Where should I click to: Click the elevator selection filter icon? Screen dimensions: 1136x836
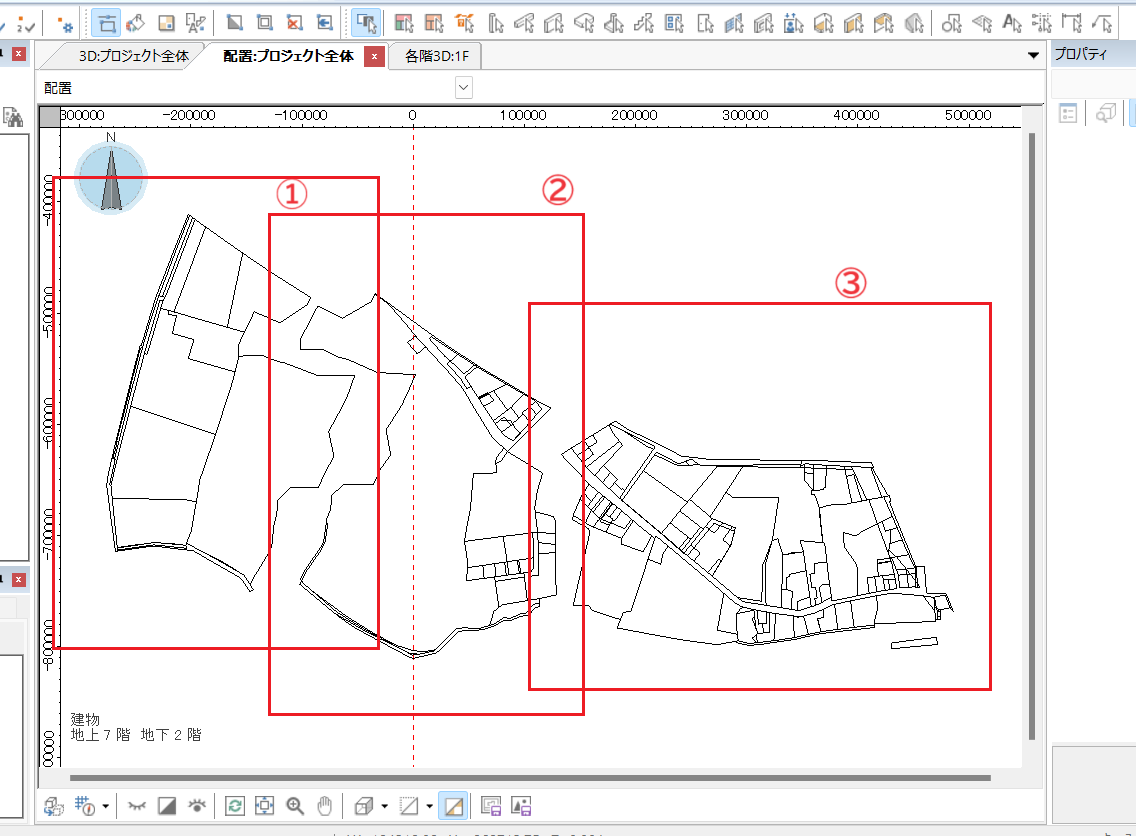click(796, 21)
